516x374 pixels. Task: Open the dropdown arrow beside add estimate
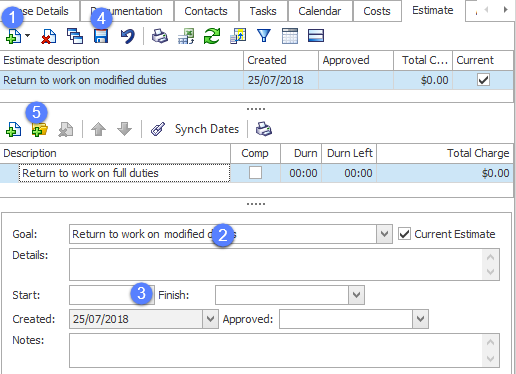click(28, 35)
